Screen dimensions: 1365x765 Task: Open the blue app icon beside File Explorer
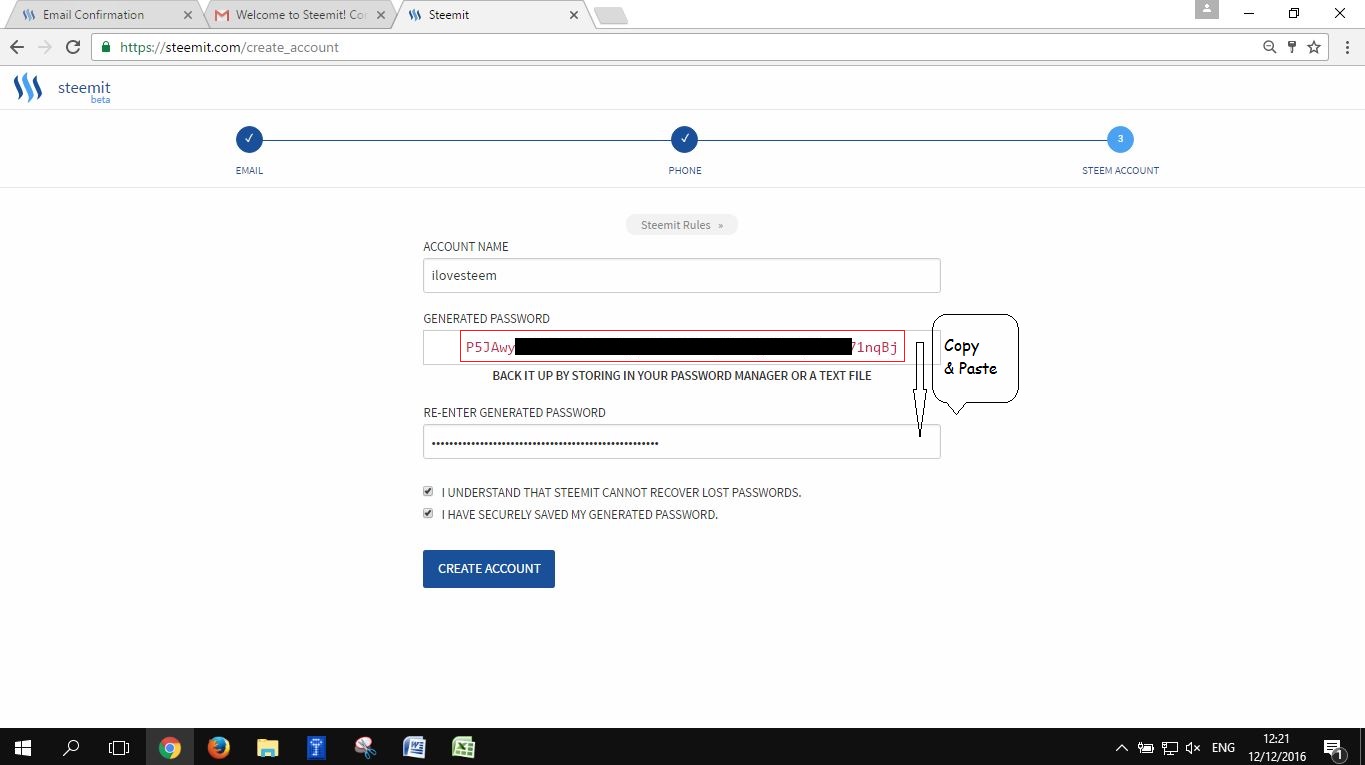[316, 747]
